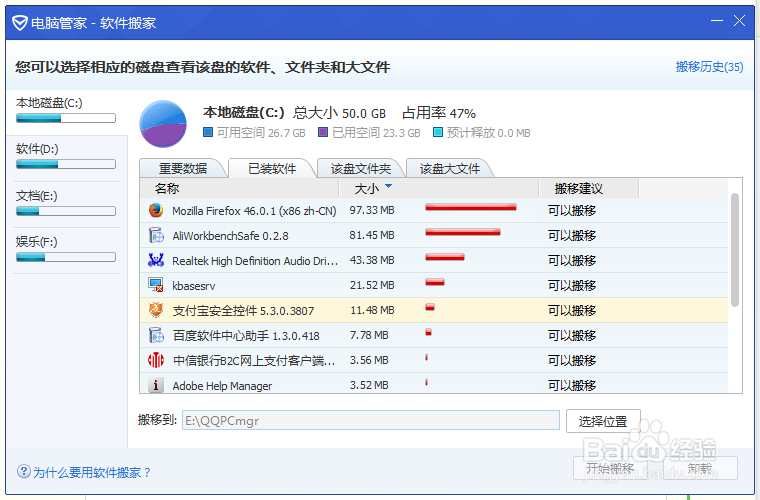Click the 支付宝安全控件 shield icon

156,310
